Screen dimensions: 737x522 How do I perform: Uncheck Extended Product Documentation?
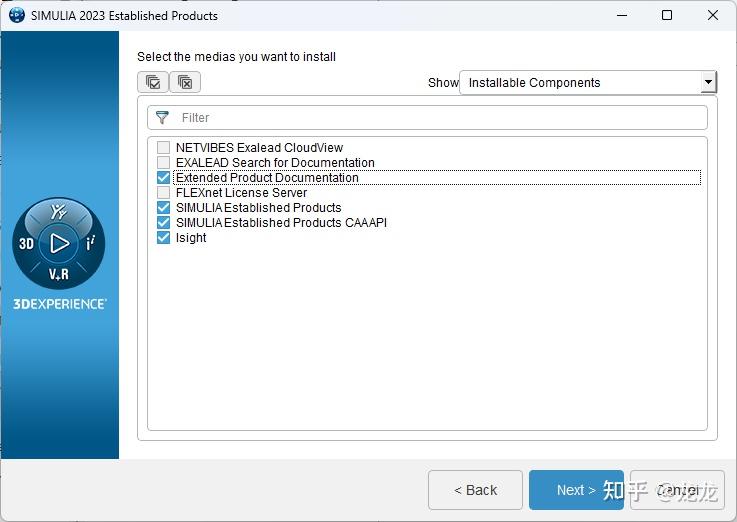tap(164, 178)
